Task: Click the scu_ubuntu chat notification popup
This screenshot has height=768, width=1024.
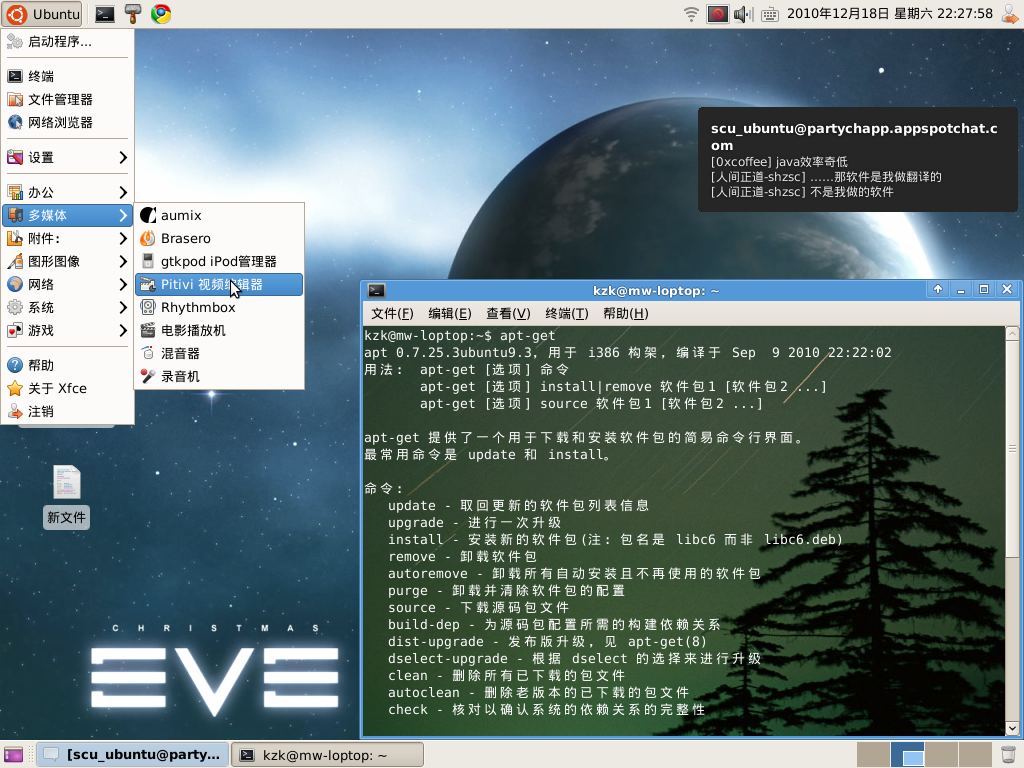Action: [x=857, y=160]
